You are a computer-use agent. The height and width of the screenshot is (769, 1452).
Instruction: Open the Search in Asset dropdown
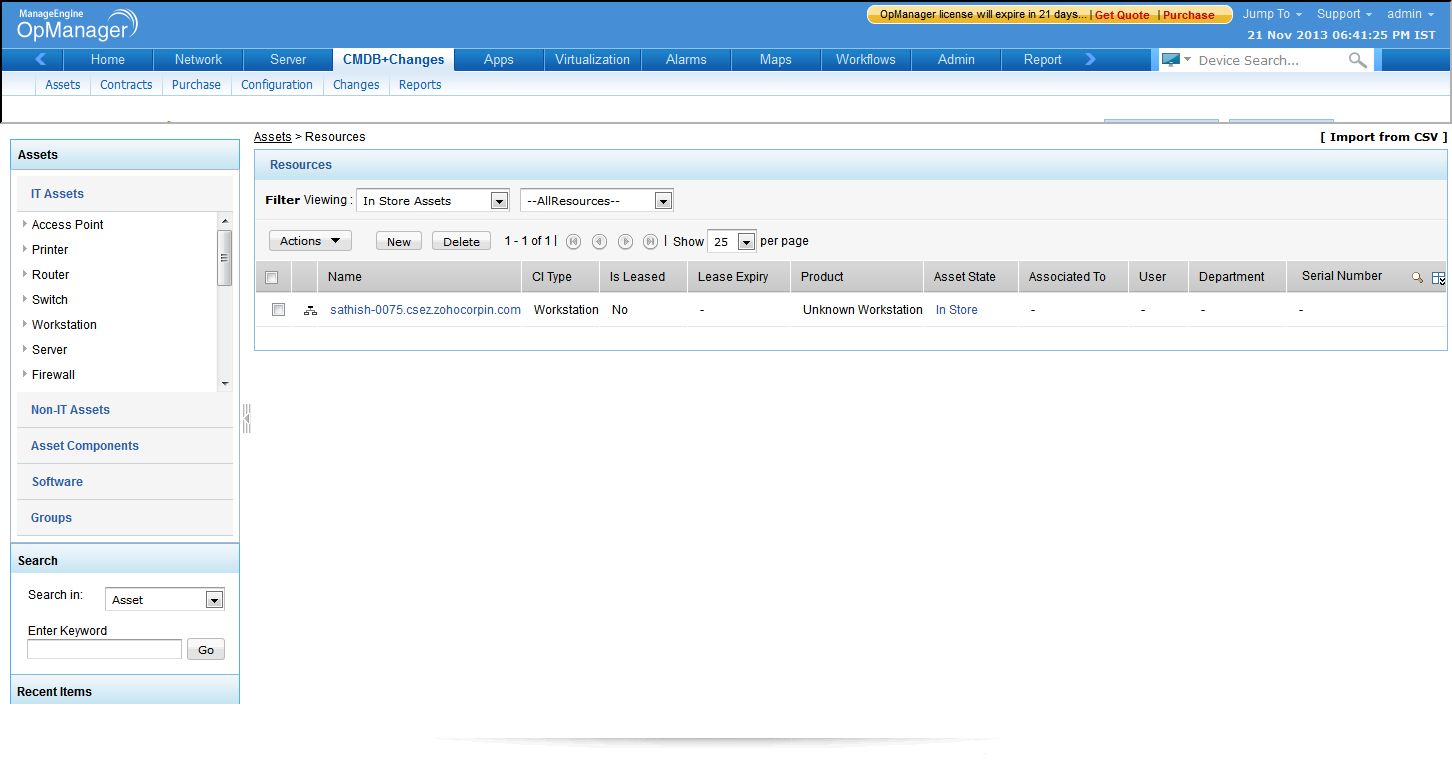click(x=165, y=599)
